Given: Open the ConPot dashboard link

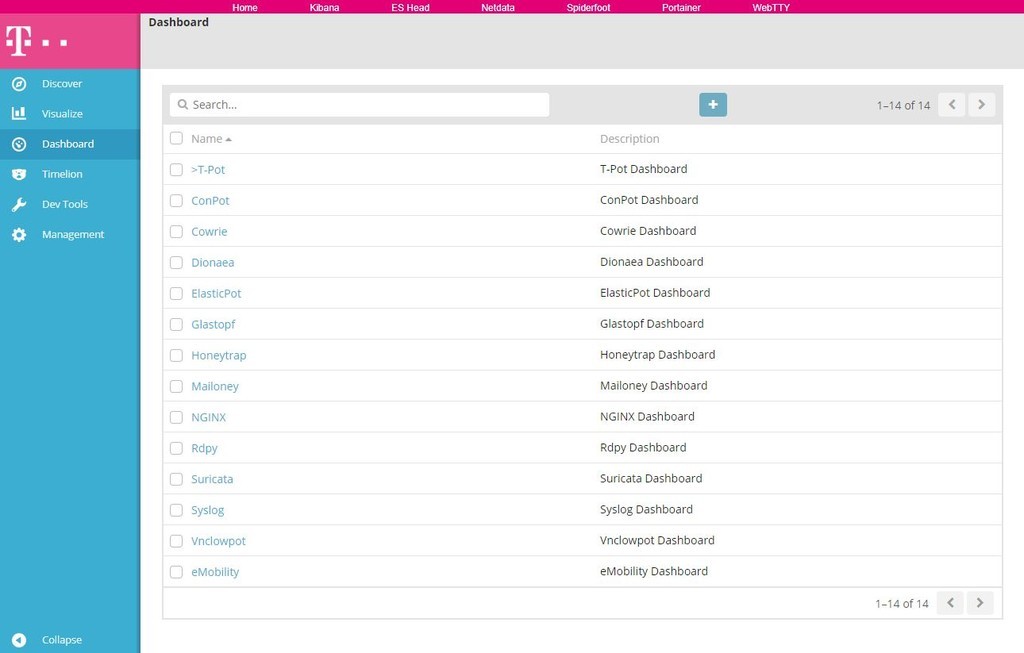Looking at the screenshot, I should (210, 200).
